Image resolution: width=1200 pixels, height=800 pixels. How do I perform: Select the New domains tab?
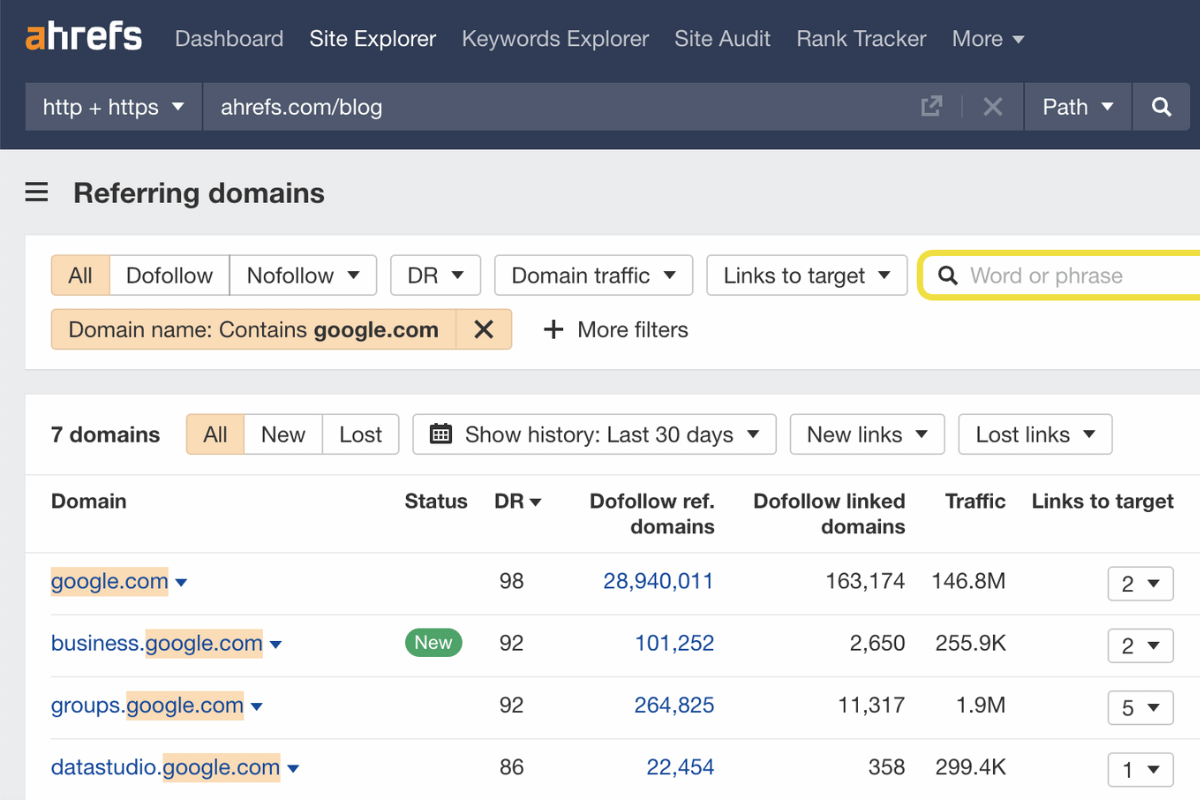283,434
